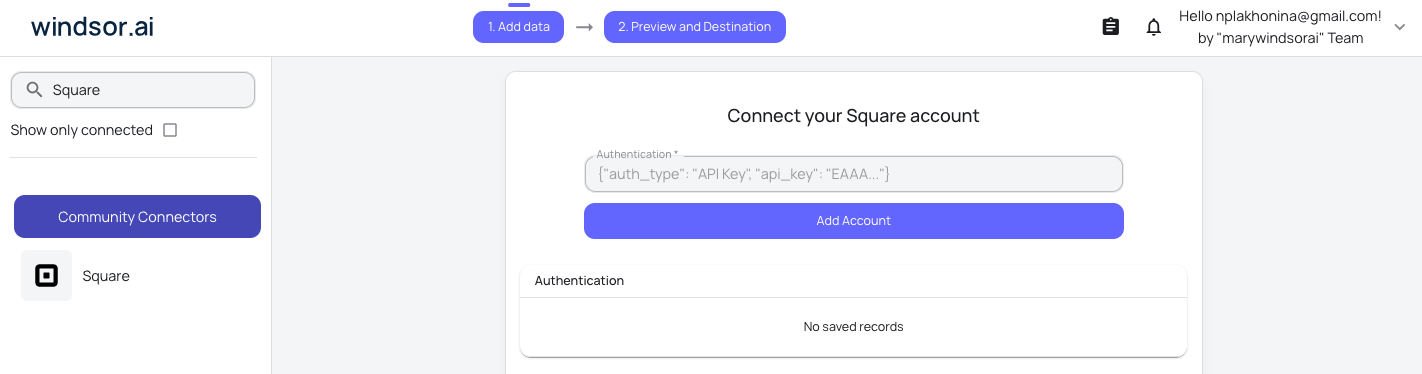1422x374 pixels.
Task: Open the Community Connectors section
Action: (137, 217)
